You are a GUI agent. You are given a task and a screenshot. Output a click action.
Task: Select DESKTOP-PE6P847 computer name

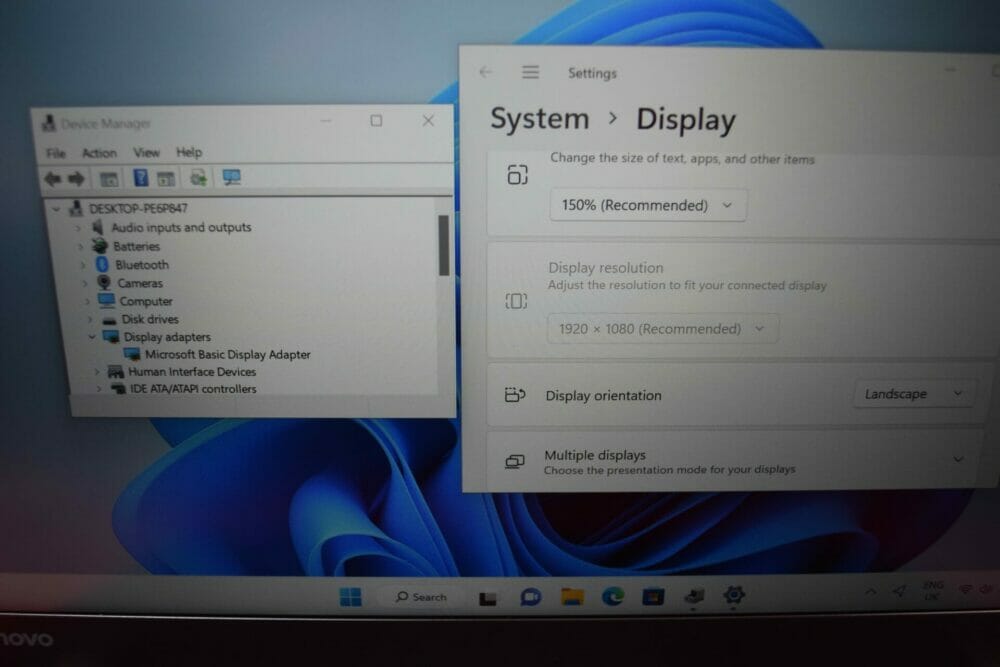click(x=138, y=209)
